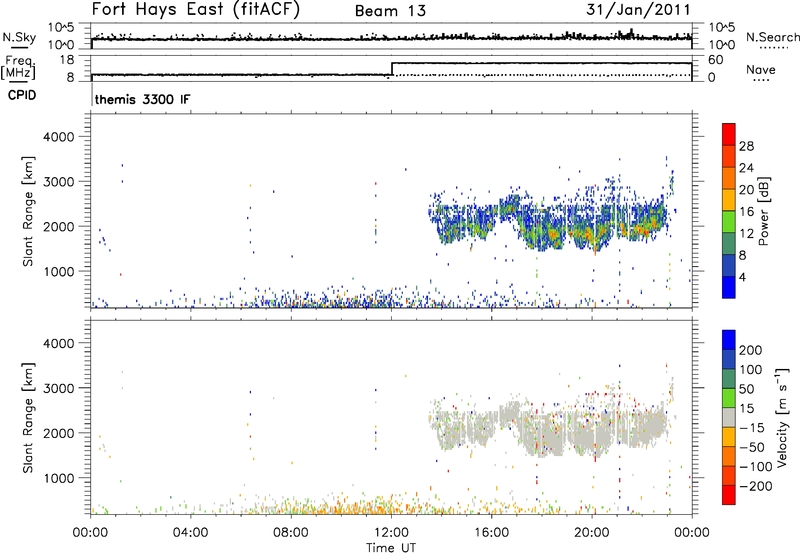This screenshot has width=800, height=554.
Task: Select the "N.Search" legend label
Action: click(x=772, y=37)
